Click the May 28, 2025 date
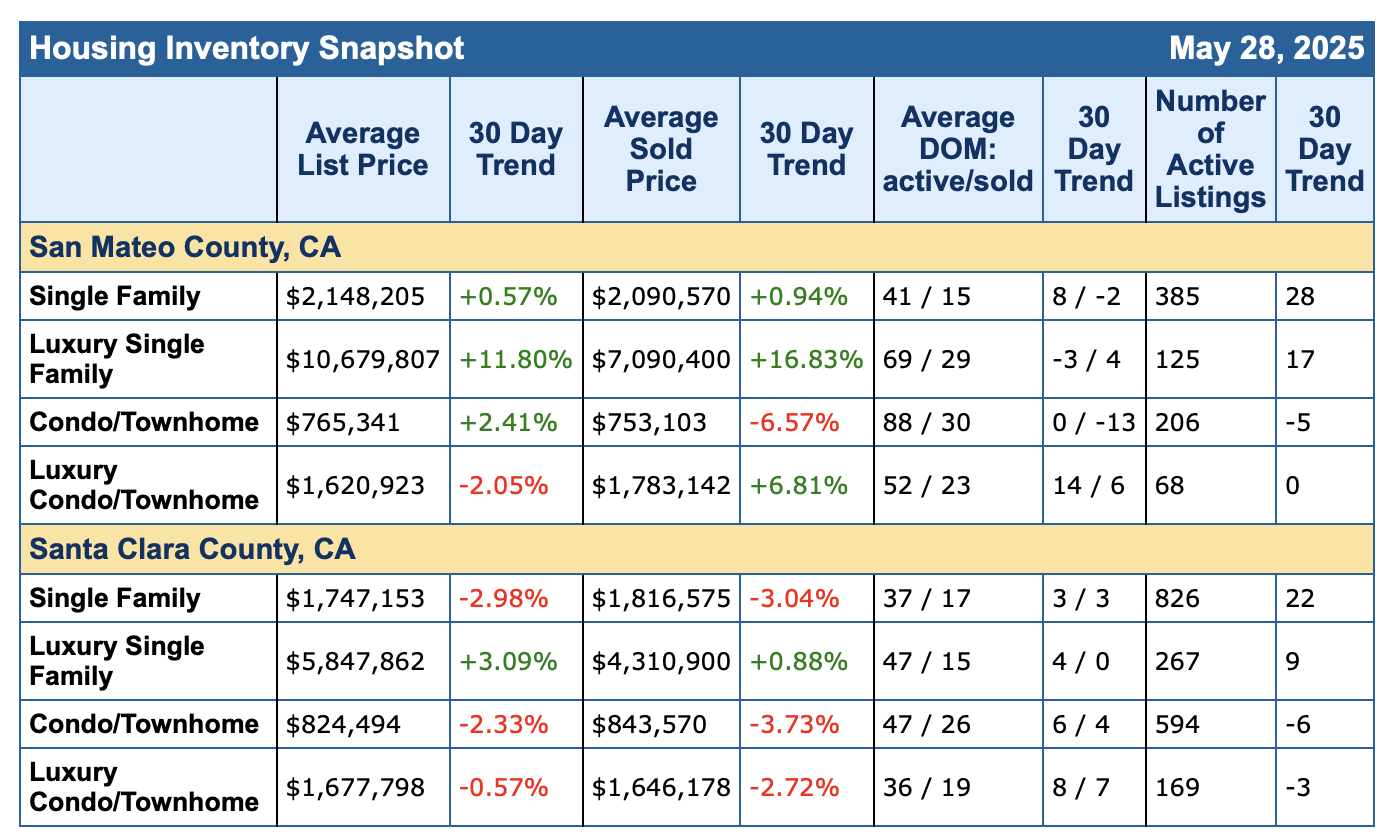 coord(1266,48)
